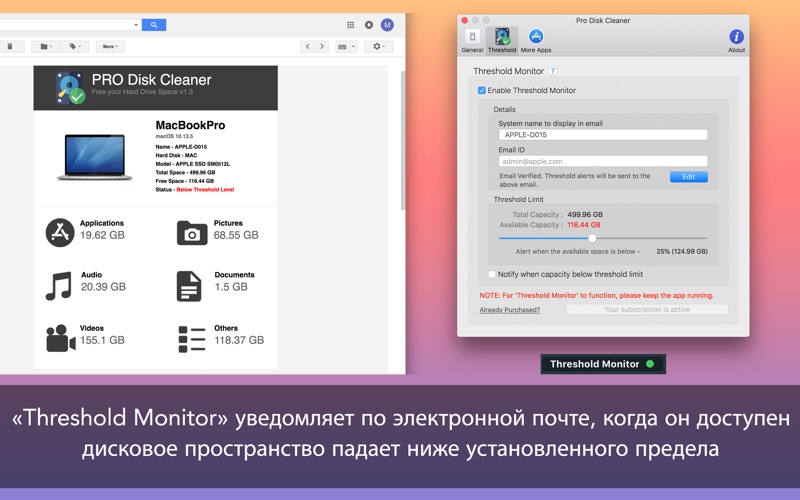800x500 pixels.
Task: Go to the next email arrow
Action: tap(321, 46)
